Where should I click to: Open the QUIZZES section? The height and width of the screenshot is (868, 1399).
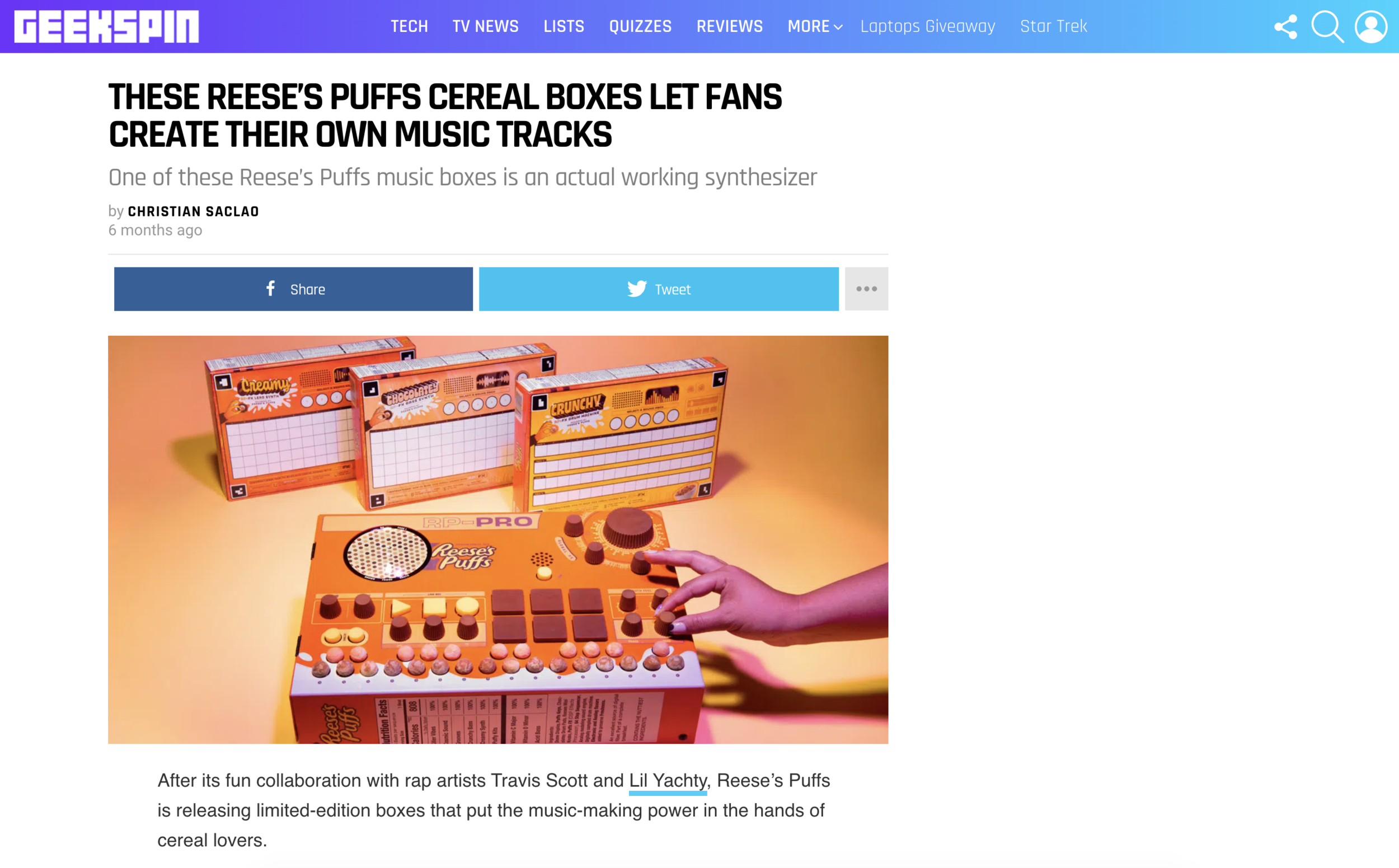pyautogui.click(x=640, y=26)
